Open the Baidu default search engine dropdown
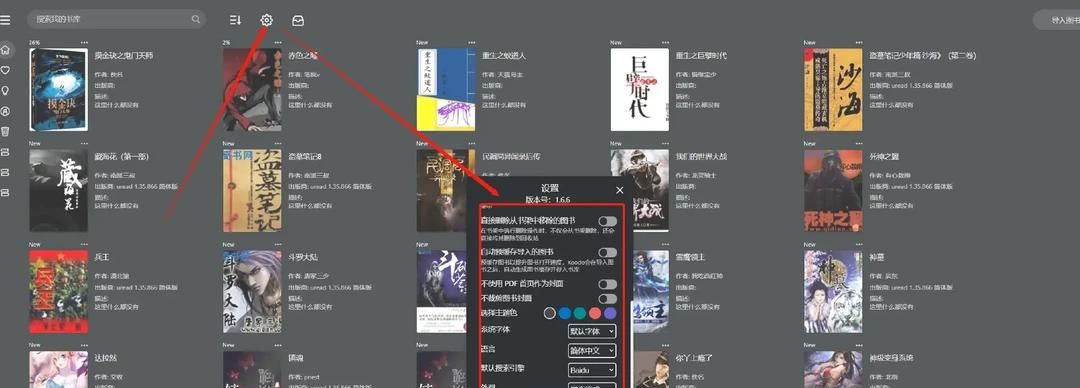This screenshot has width=1080, height=388. point(592,370)
